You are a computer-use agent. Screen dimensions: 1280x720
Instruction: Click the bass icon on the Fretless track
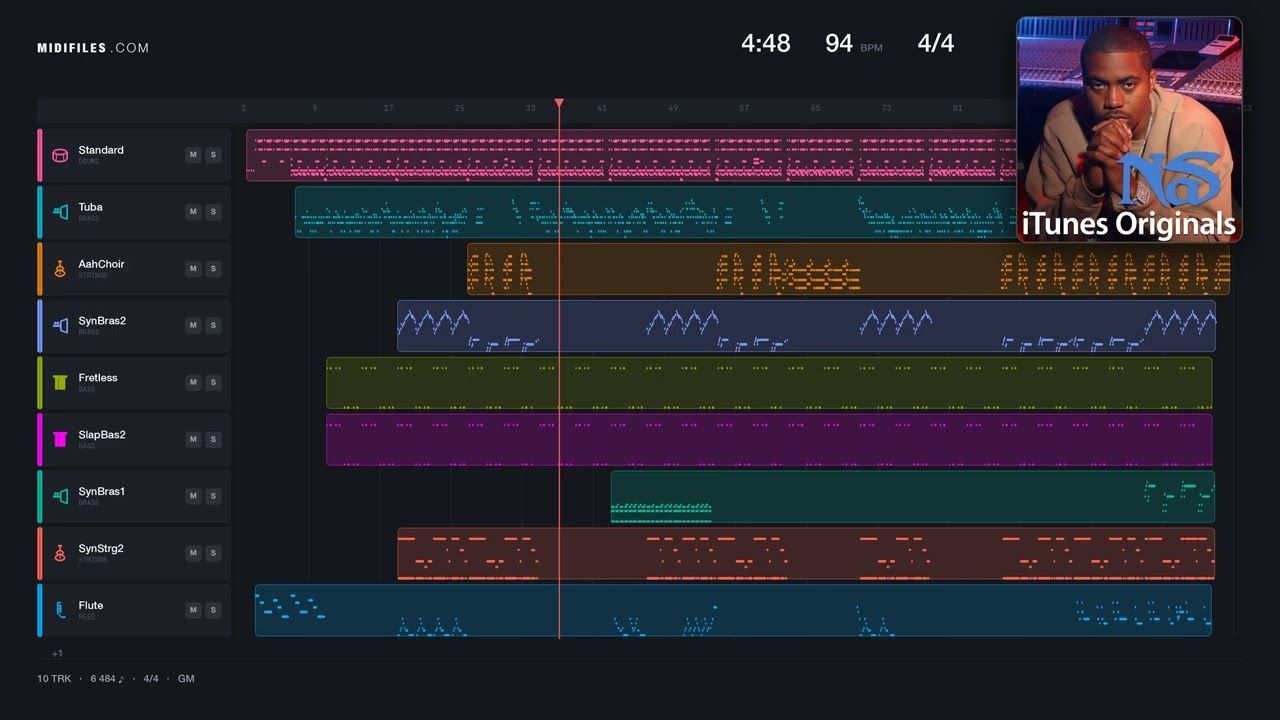coord(60,383)
